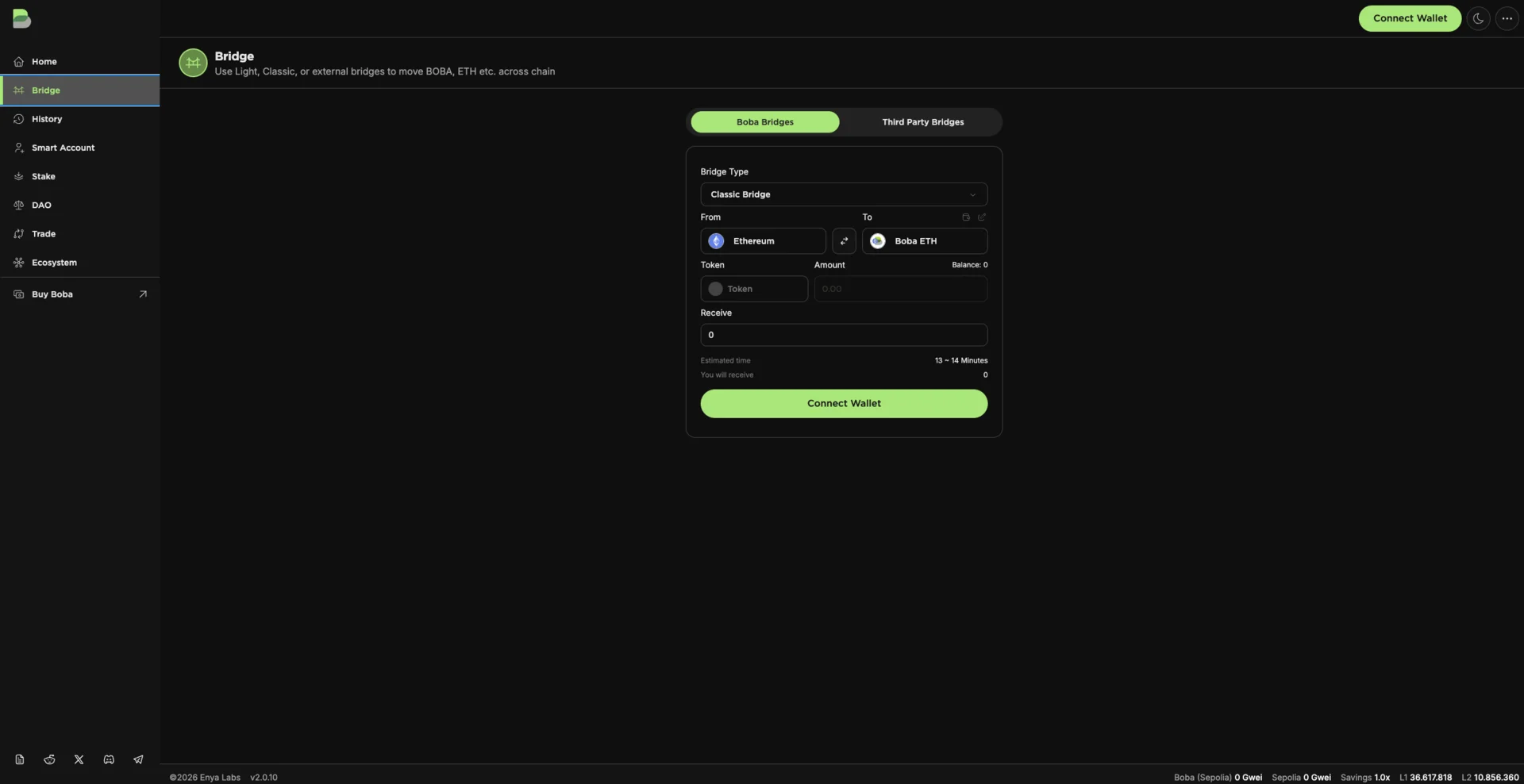Expand the Classic Bridge type dropdown
The width and height of the screenshot is (1524, 784).
point(844,194)
